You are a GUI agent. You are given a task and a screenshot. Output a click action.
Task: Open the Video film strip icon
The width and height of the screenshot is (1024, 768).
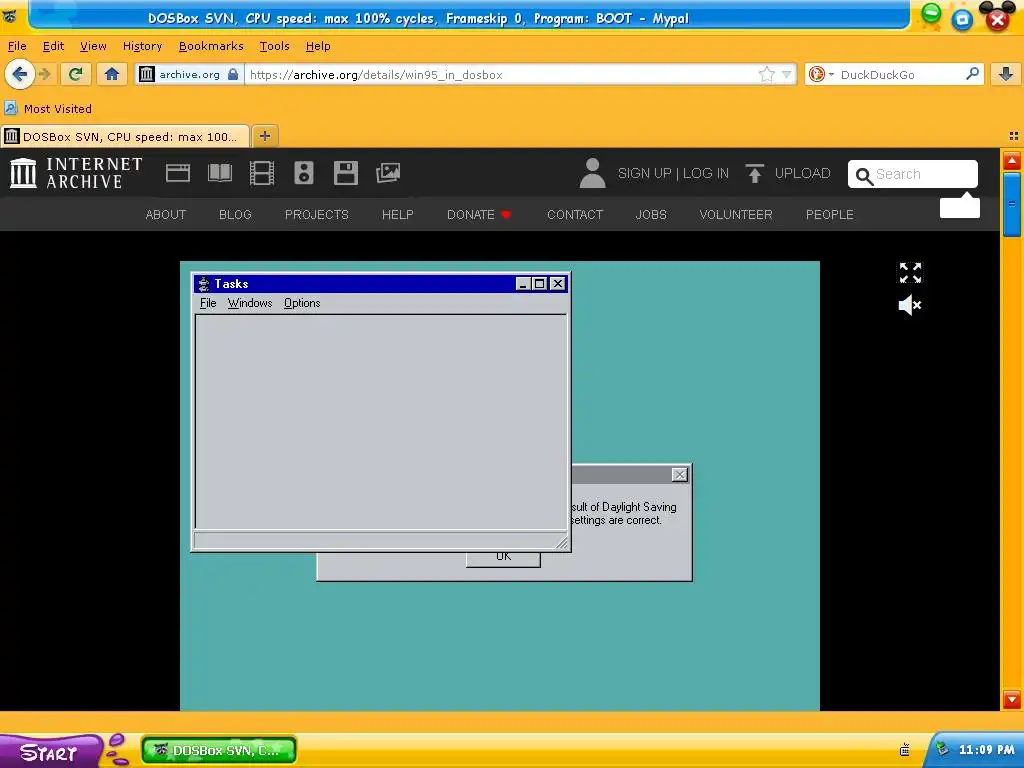pos(261,173)
